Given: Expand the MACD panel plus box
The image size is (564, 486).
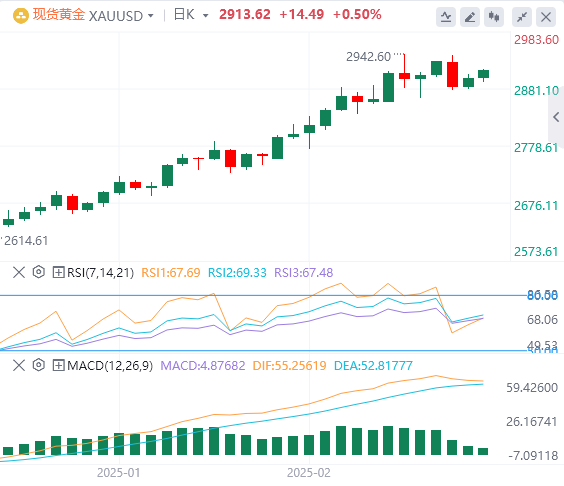Looking at the screenshot, I should point(58,365).
